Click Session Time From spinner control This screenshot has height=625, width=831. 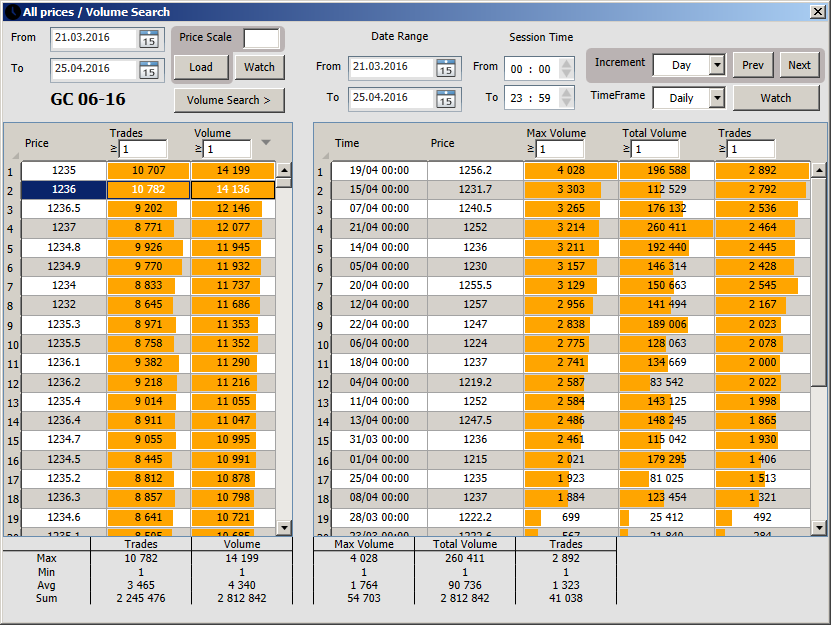566,68
